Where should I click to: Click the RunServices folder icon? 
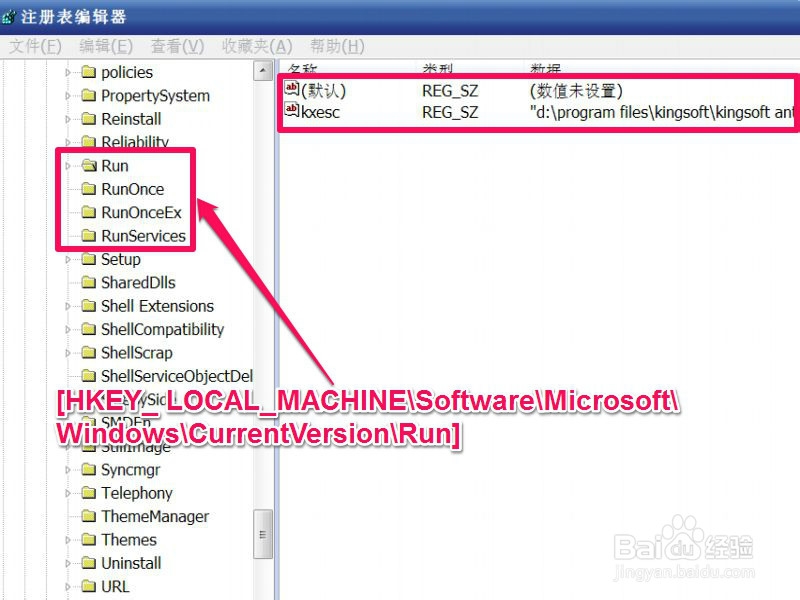coord(89,236)
